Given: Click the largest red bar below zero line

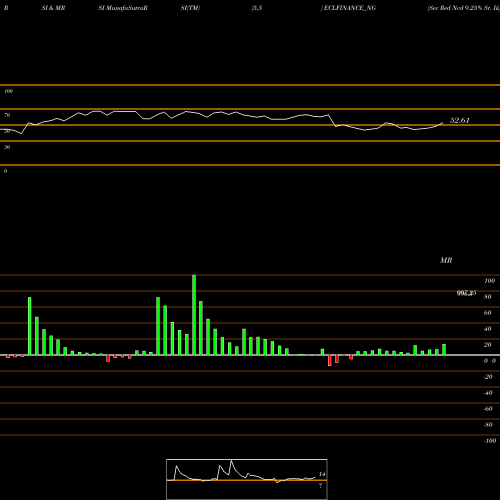Looking at the screenshot, I should [x=330, y=360].
